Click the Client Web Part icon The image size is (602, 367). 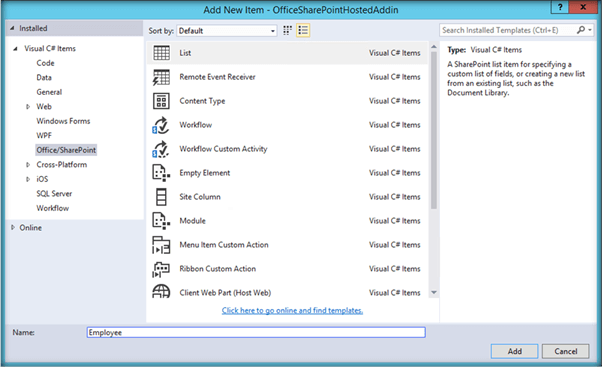point(161,292)
